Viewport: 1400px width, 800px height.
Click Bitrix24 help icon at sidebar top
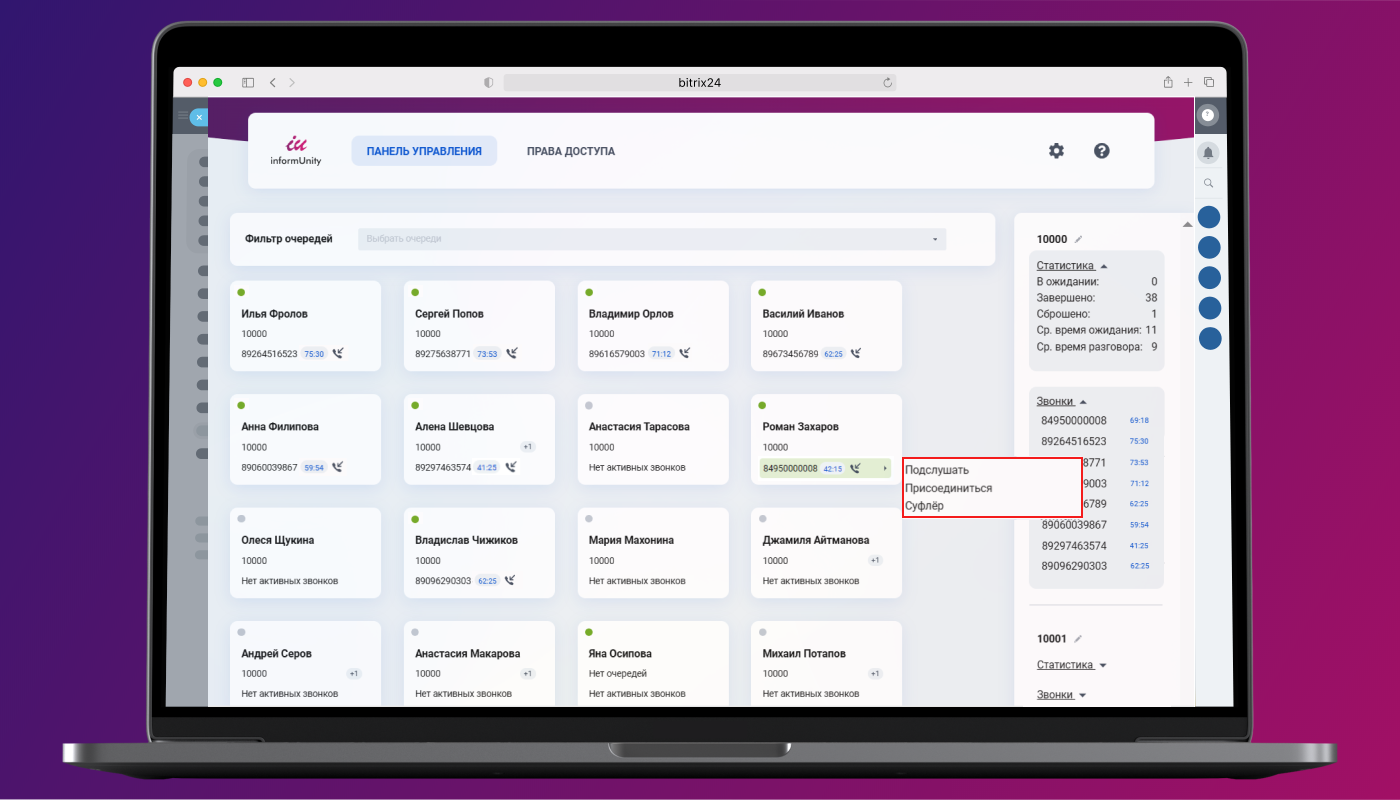[1208, 116]
